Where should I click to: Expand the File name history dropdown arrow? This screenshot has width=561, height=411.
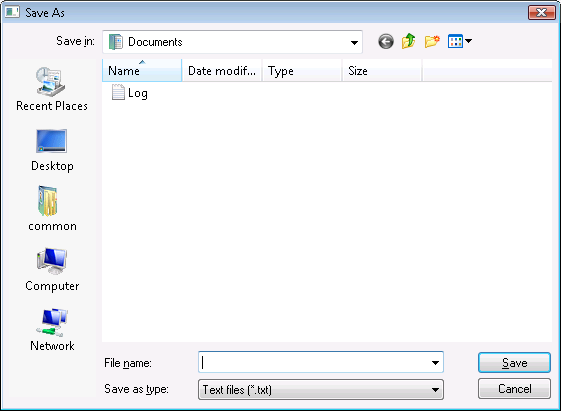[435, 363]
